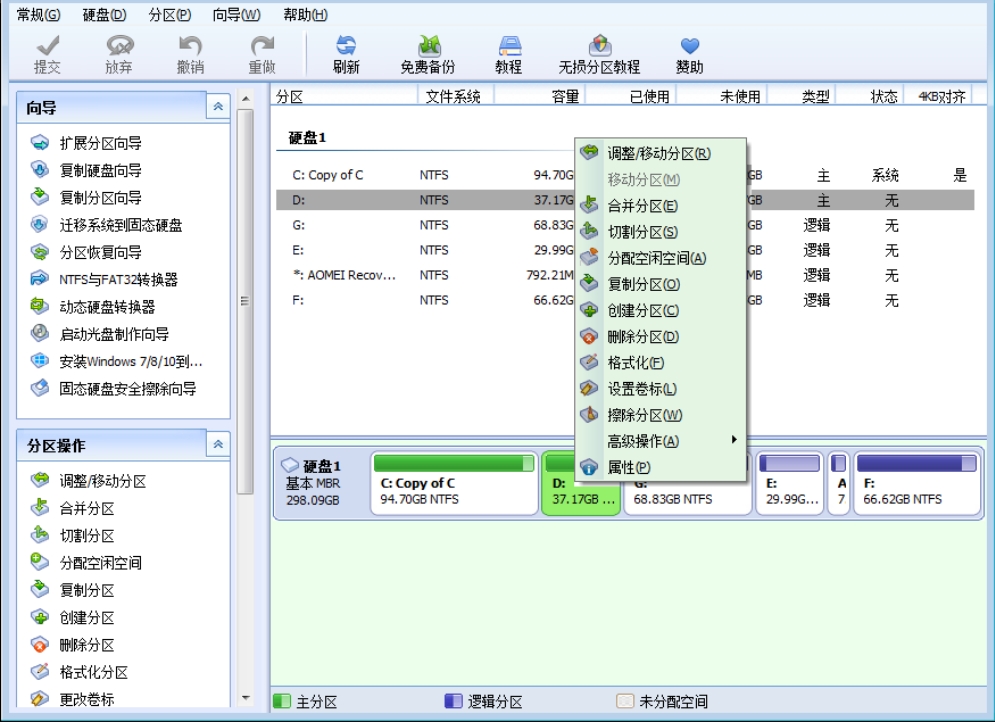995x722 pixels.
Task: Click the 放弃 (Discard) toolbar icon
Action: tap(119, 55)
